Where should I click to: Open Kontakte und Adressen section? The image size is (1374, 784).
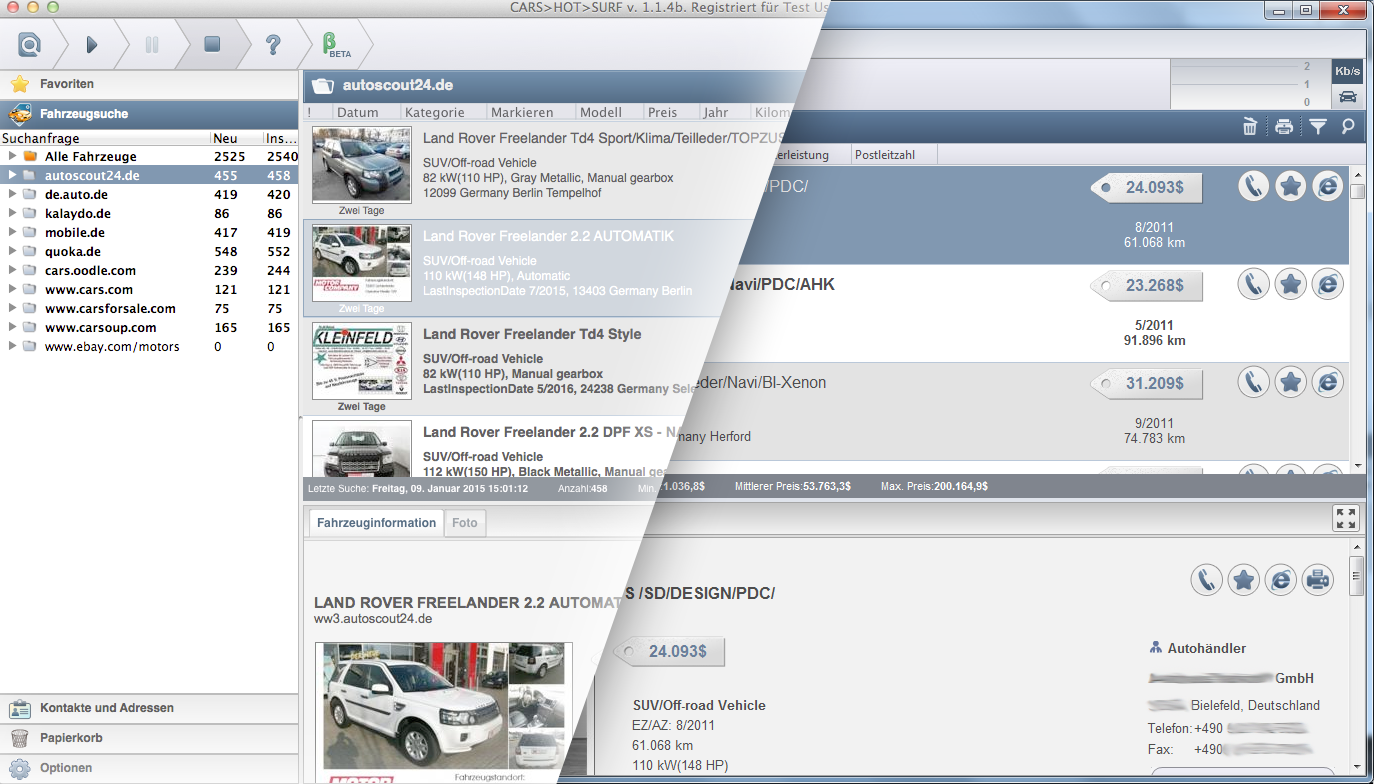point(149,708)
